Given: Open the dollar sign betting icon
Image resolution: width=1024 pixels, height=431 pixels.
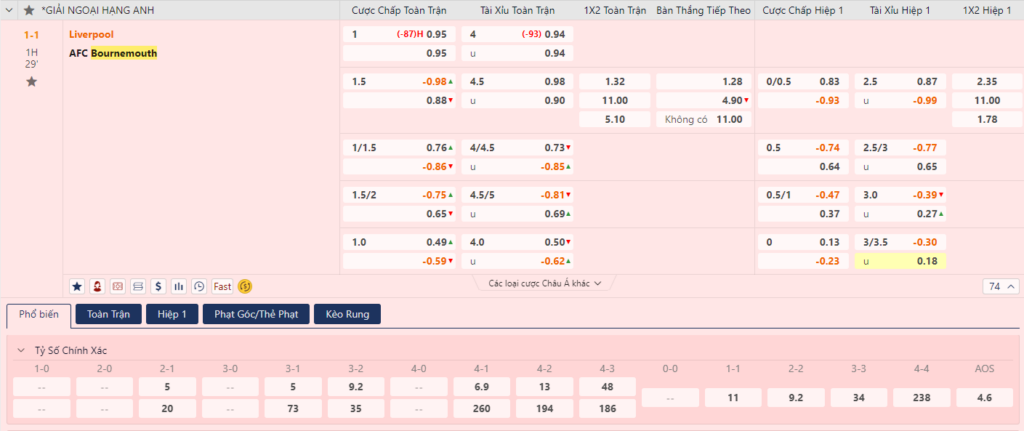Looking at the screenshot, I should (x=158, y=286).
